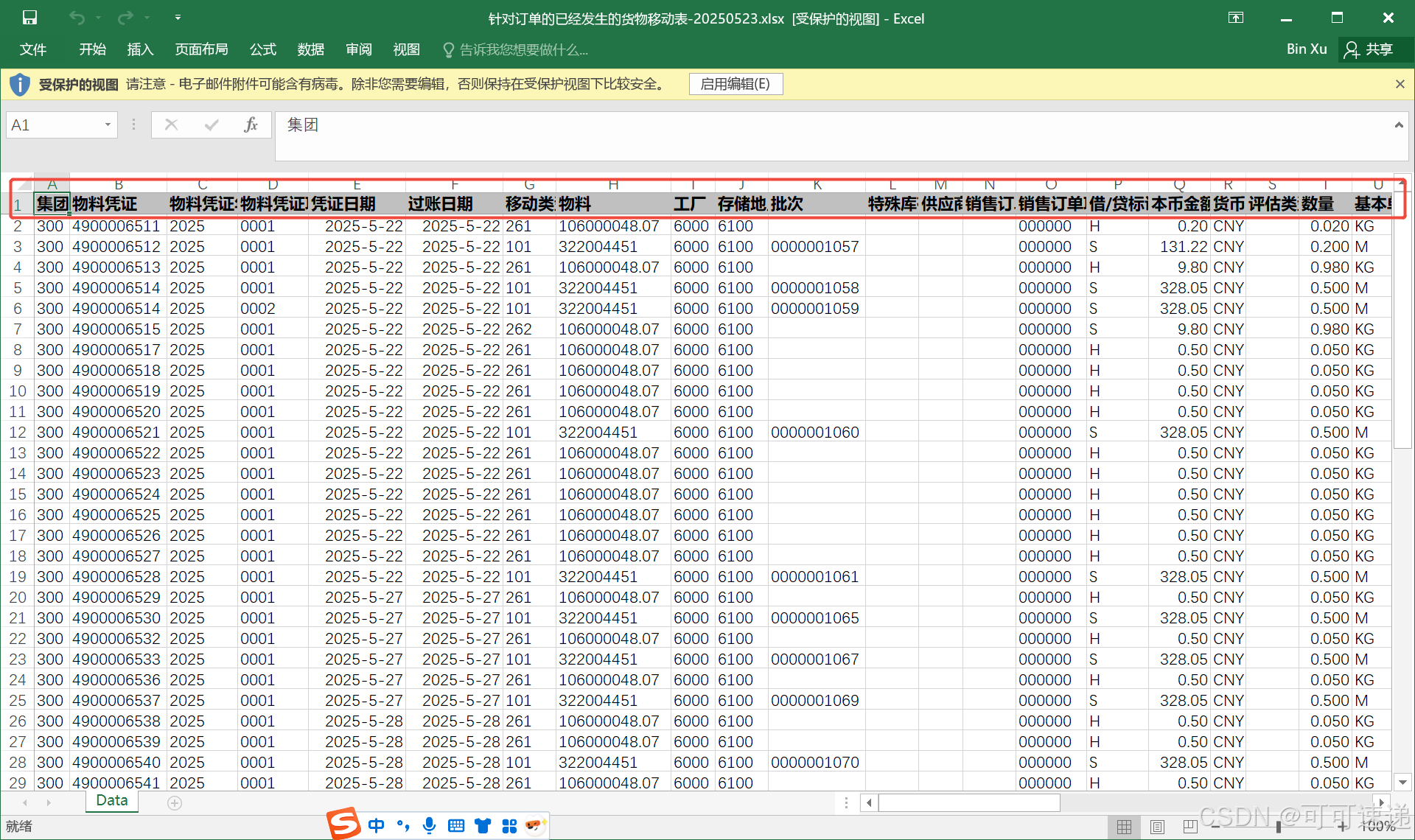Click batch cell 0000001070

tap(817, 763)
